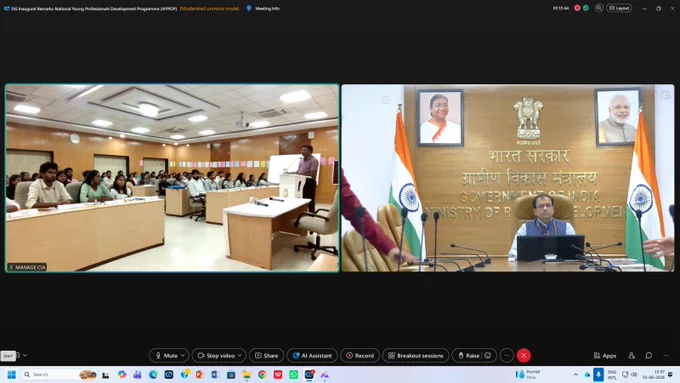Open the notification center icon

click(670, 374)
